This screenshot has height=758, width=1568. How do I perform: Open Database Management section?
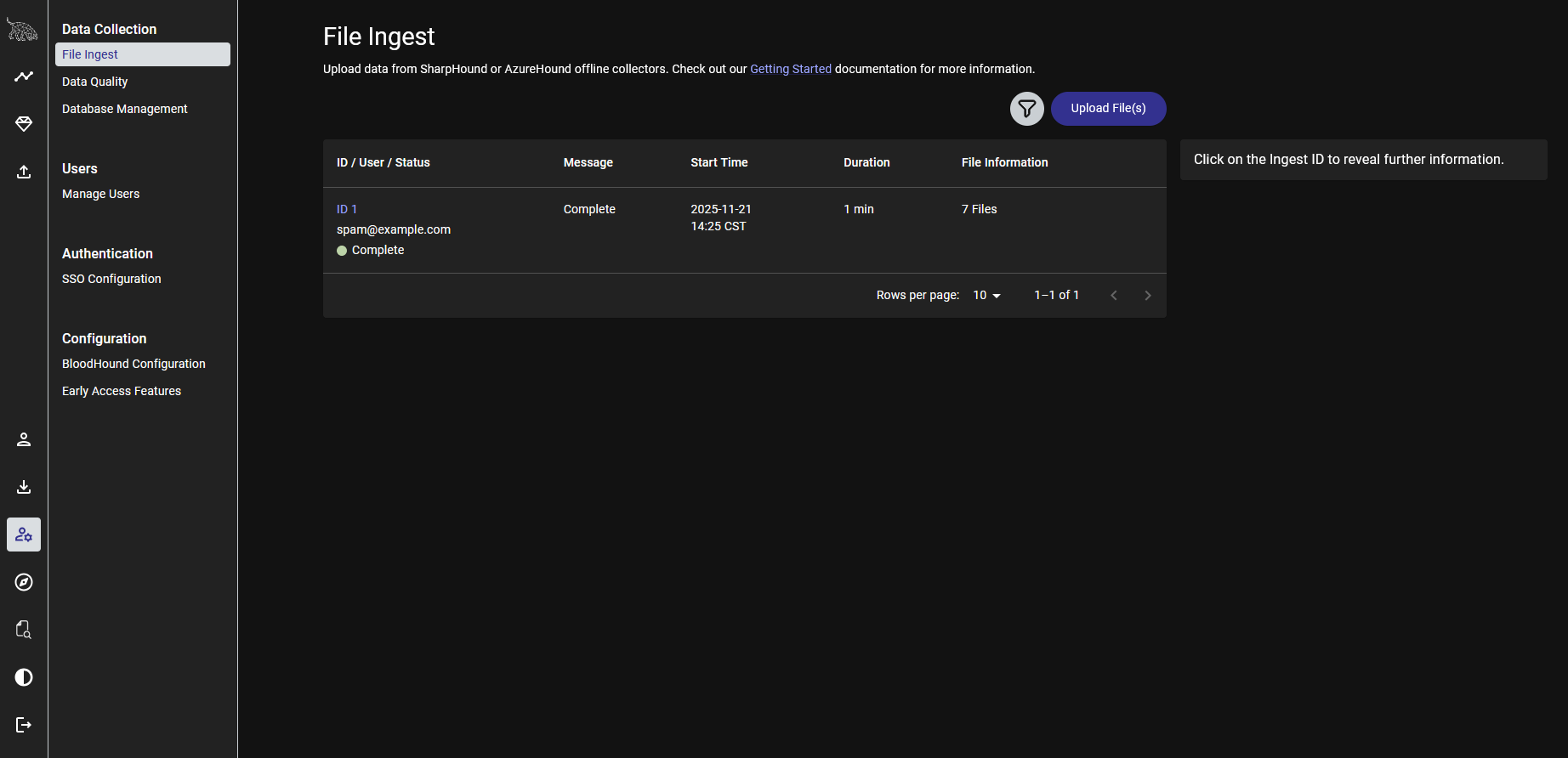coord(125,109)
